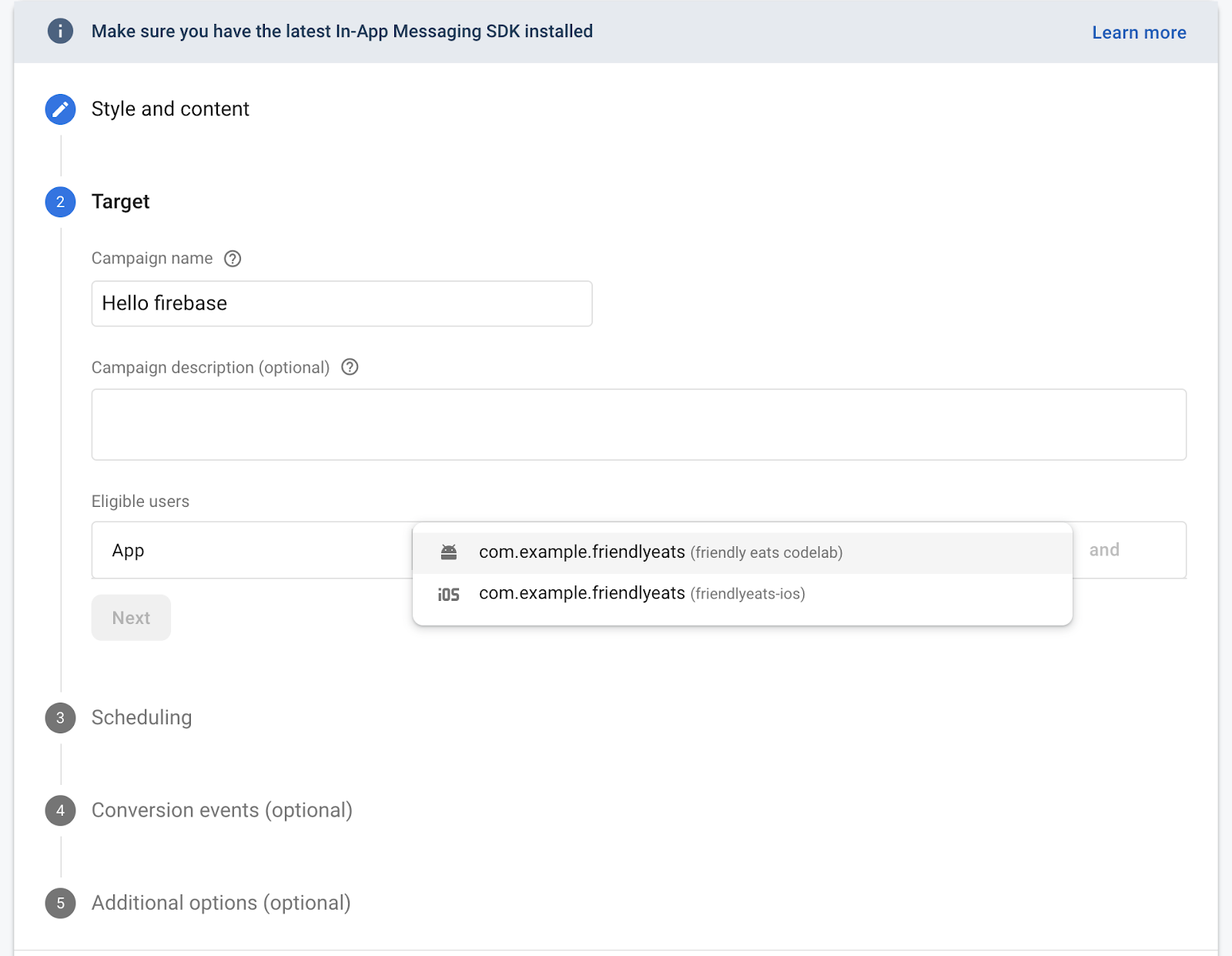Click the info icon in the SDK banner

[60, 32]
